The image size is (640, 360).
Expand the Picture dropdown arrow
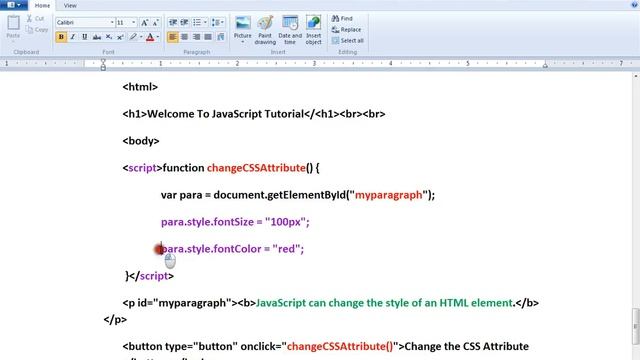(242, 41)
